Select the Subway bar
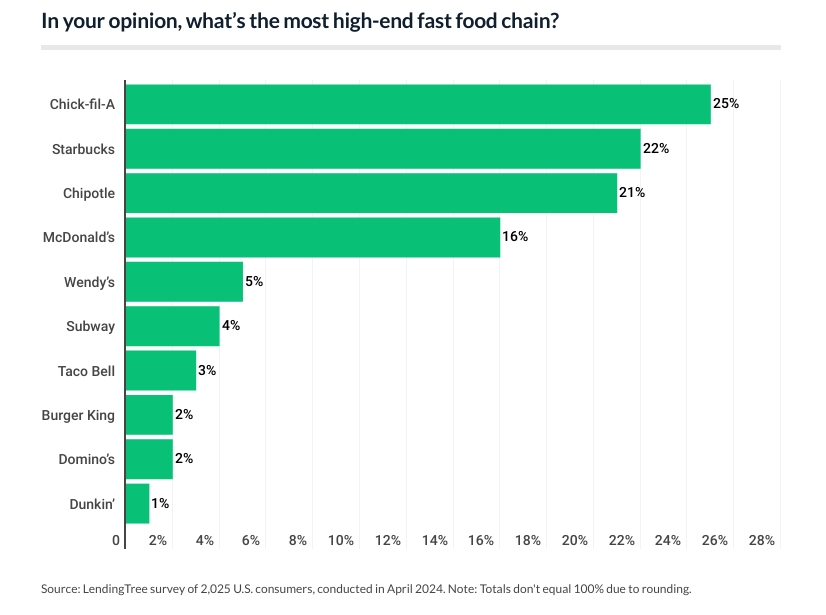Screen dimensions: 826x615 coord(172,326)
